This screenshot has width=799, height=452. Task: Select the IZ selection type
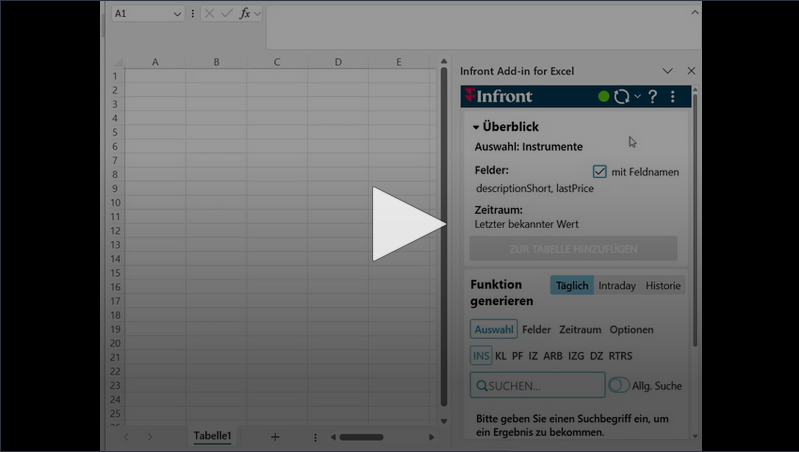[x=533, y=356]
